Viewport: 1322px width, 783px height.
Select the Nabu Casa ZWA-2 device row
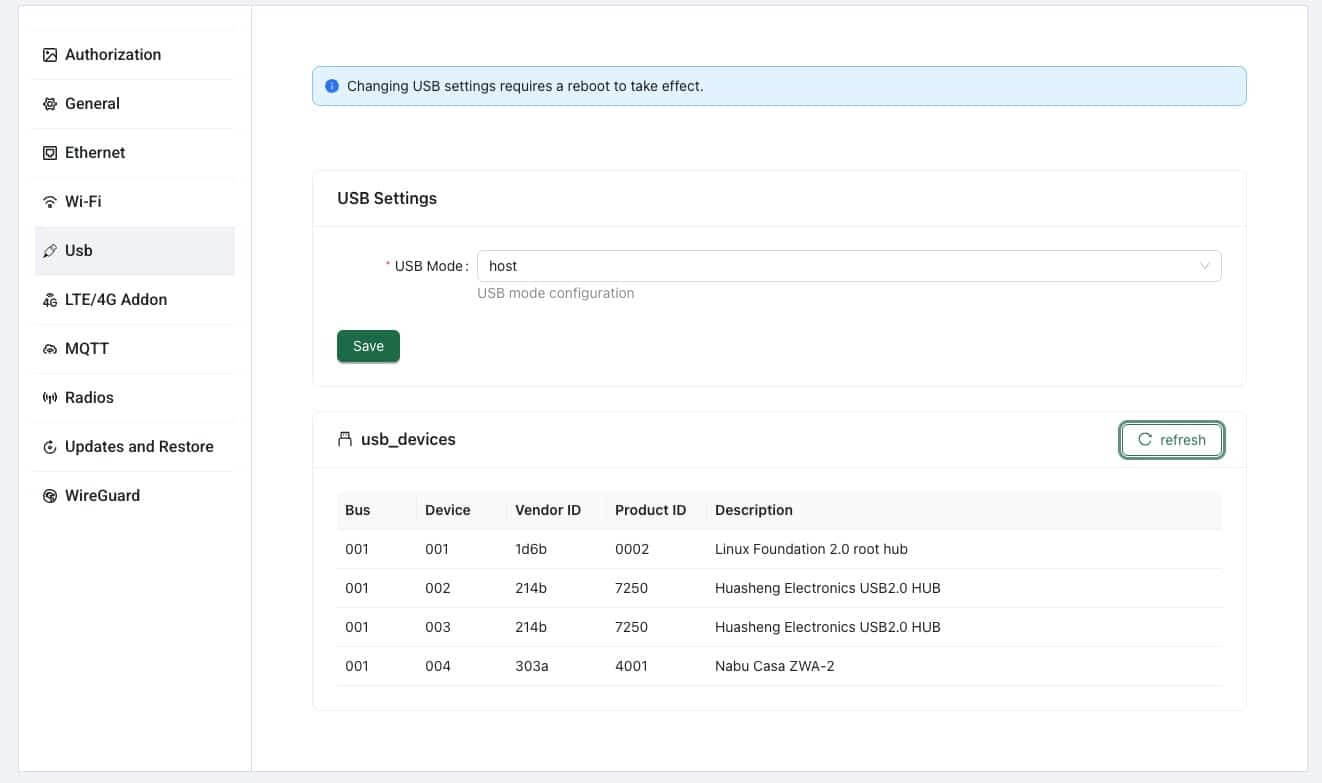point(774,666)
